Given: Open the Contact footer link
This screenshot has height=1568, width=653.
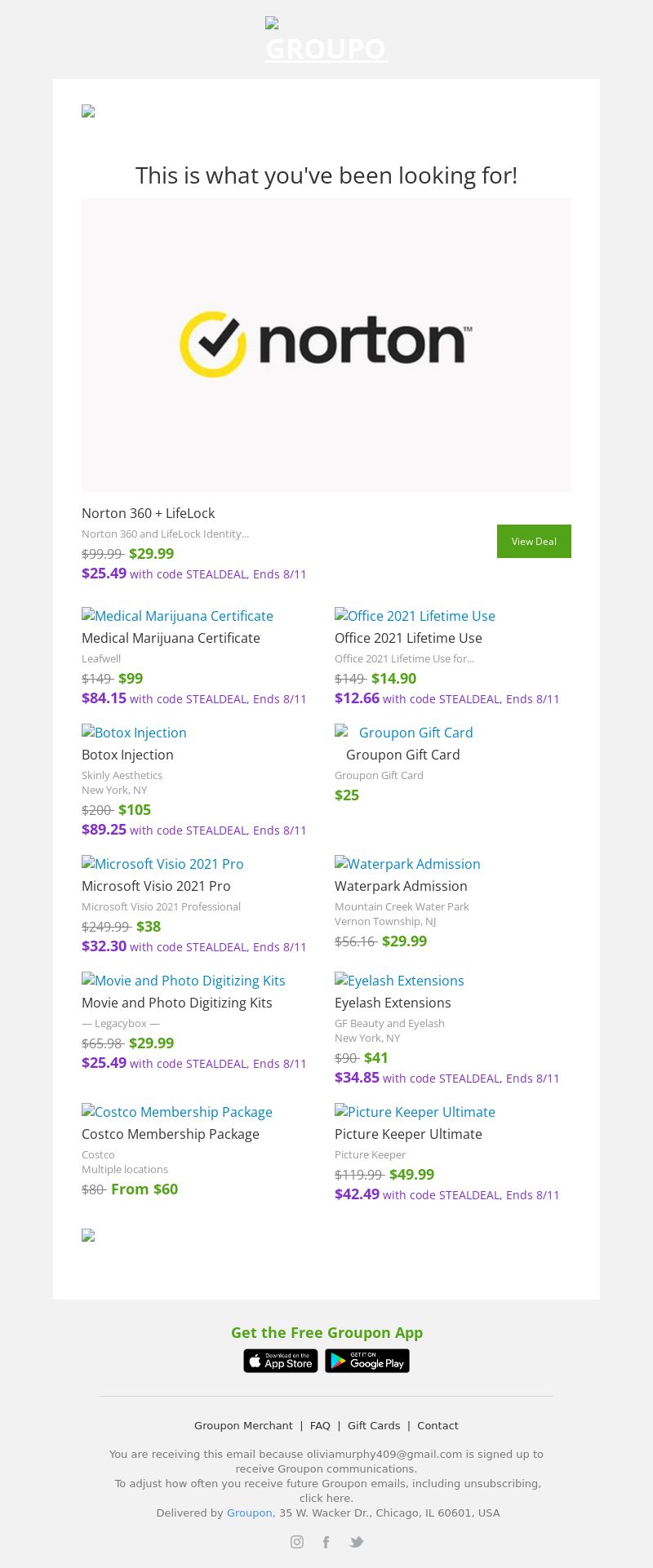Looking at the screenshot, I should (x=438, y=1425).
